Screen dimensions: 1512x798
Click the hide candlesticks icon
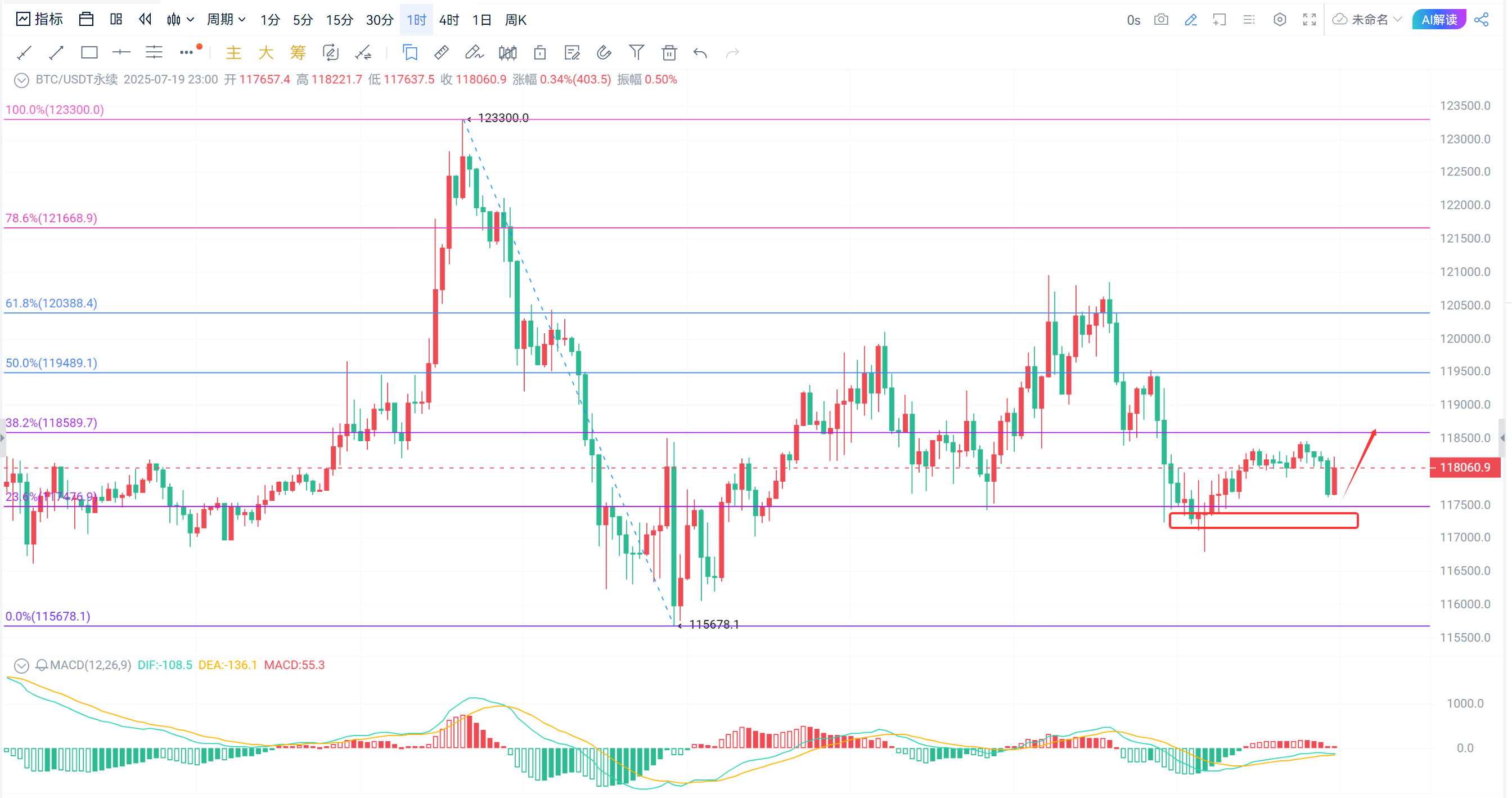click(508, 53)
